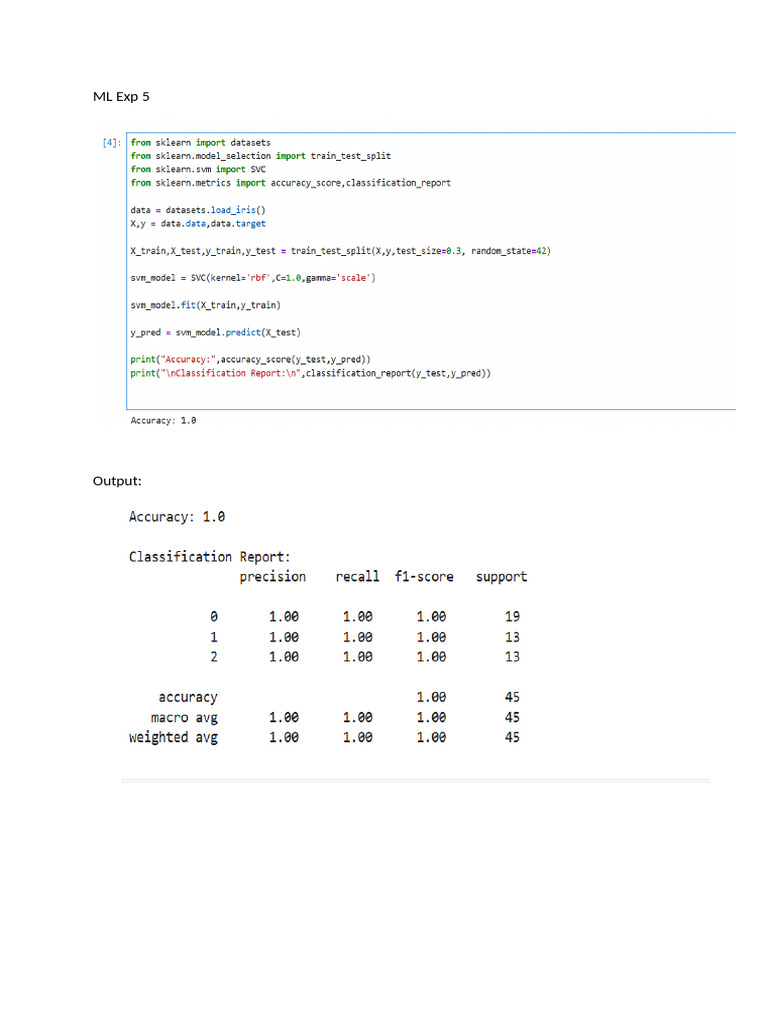Click the class '2' row label
The height and width of the screenshot is (1024, 768).
[x=214, y=657]
